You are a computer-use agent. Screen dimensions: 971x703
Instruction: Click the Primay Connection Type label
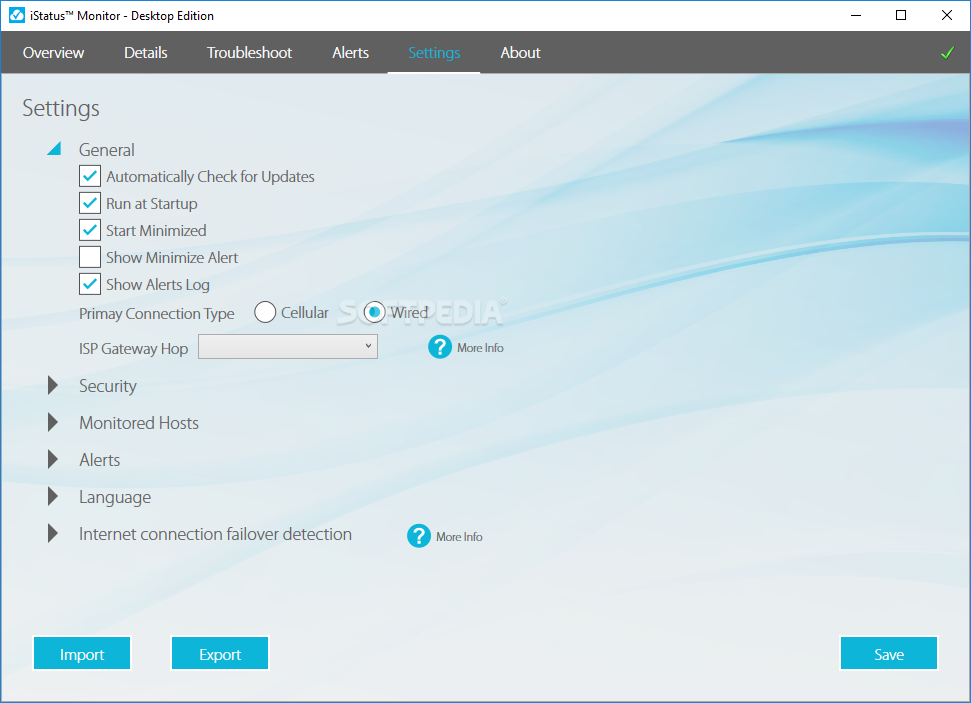(157, 313)
